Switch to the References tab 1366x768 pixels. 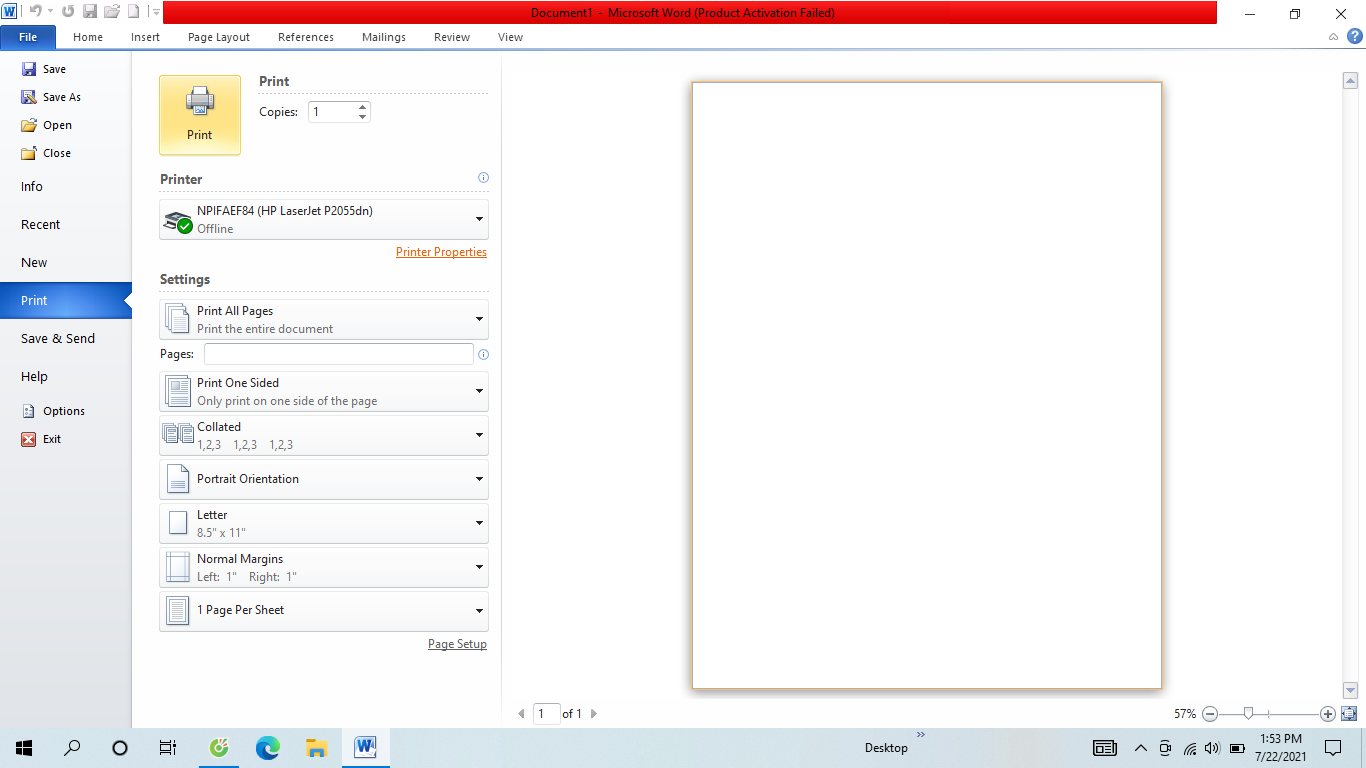(306, 37)
